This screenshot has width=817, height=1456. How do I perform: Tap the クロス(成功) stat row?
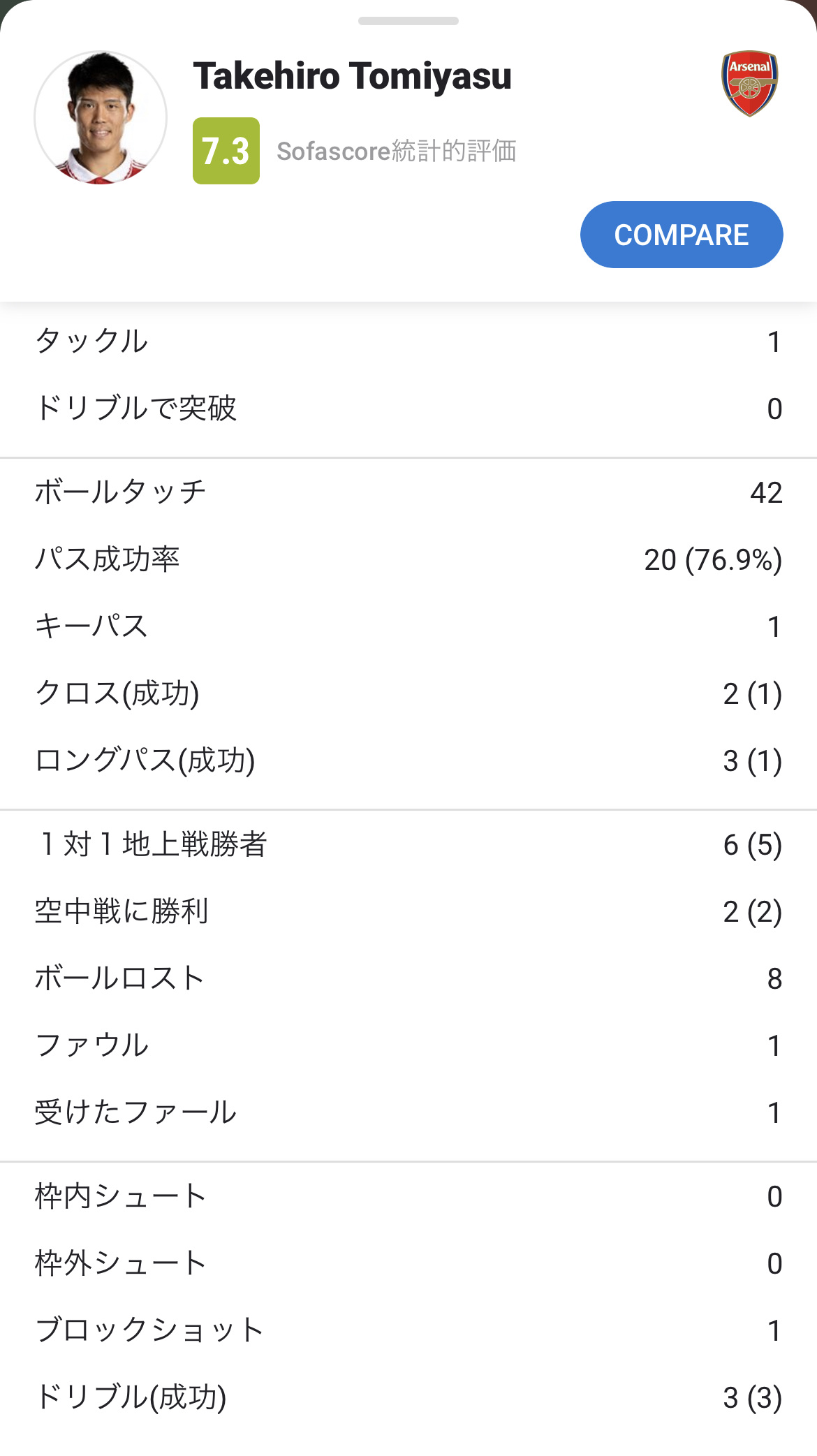(408, 693)
